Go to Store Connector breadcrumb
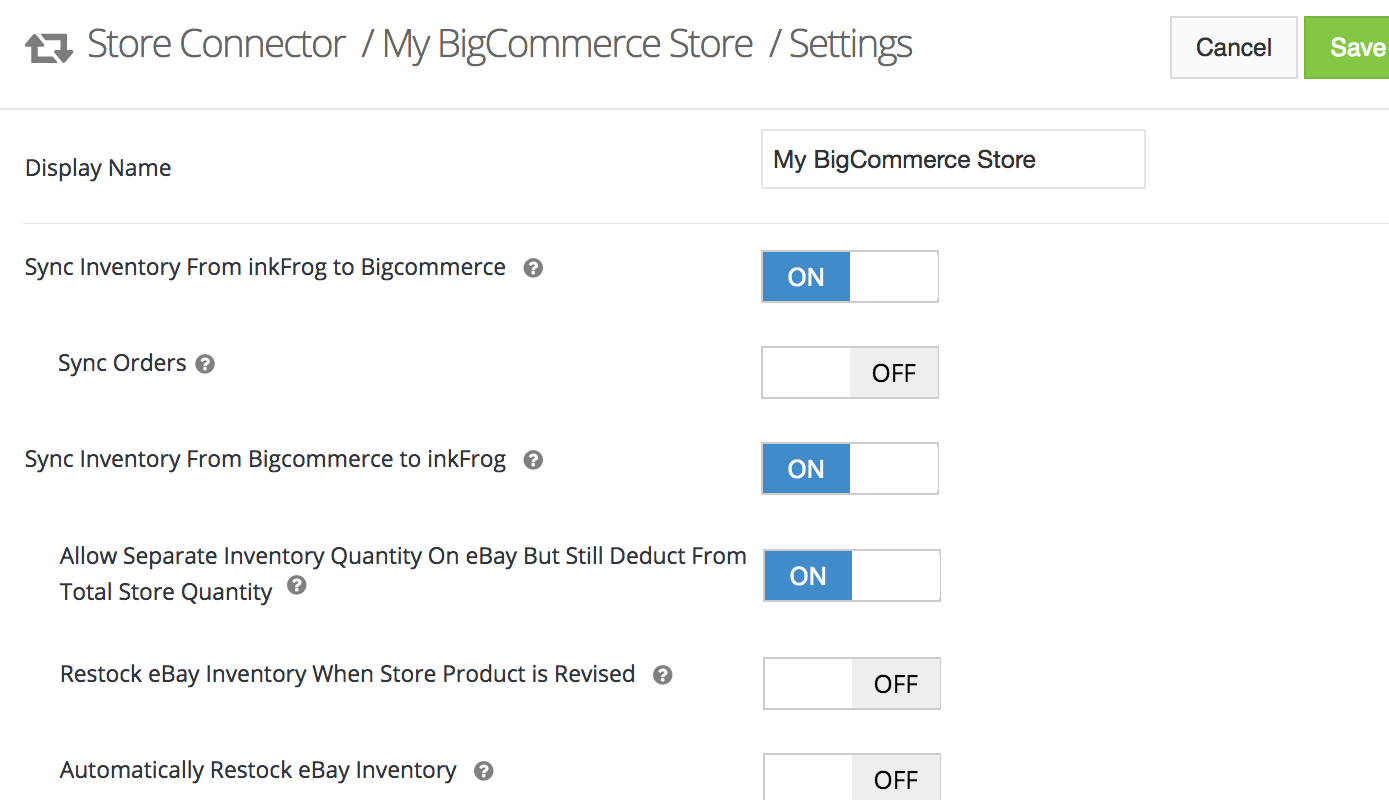1389x800 pixels. 216,45
